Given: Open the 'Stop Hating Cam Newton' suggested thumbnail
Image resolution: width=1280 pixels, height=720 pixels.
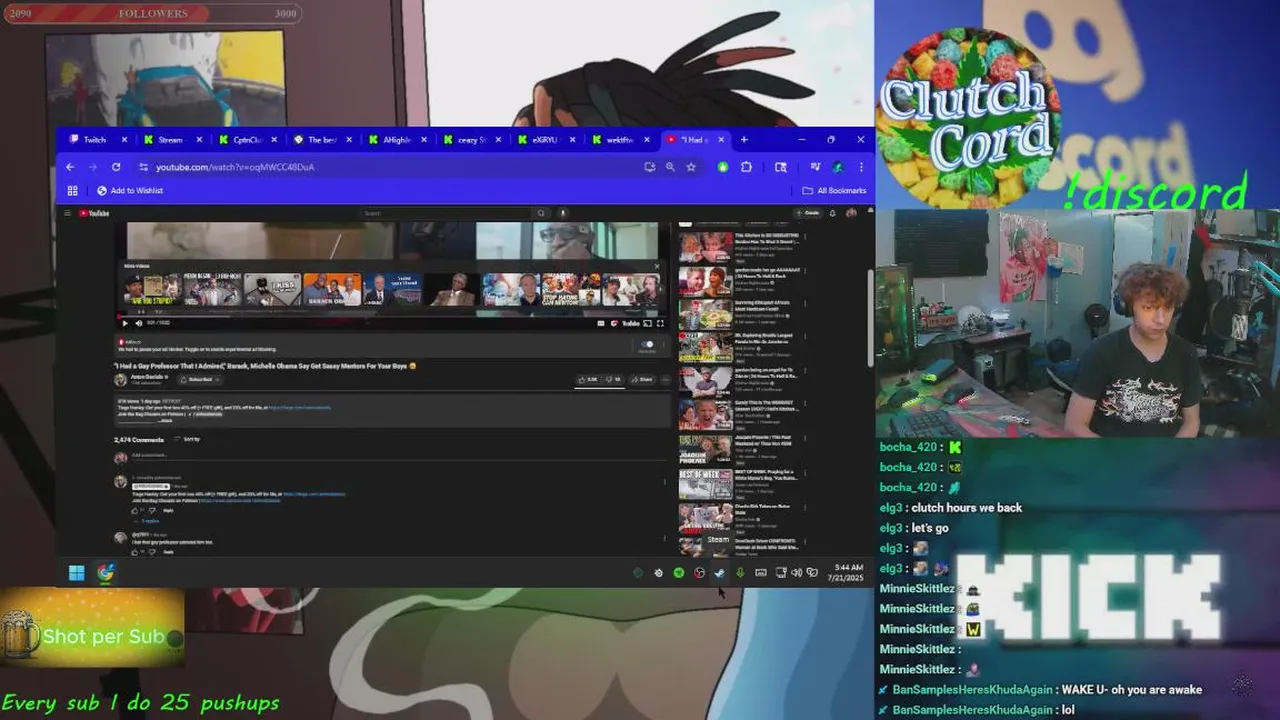Looking at the screenshot, I should click(570, 290).
